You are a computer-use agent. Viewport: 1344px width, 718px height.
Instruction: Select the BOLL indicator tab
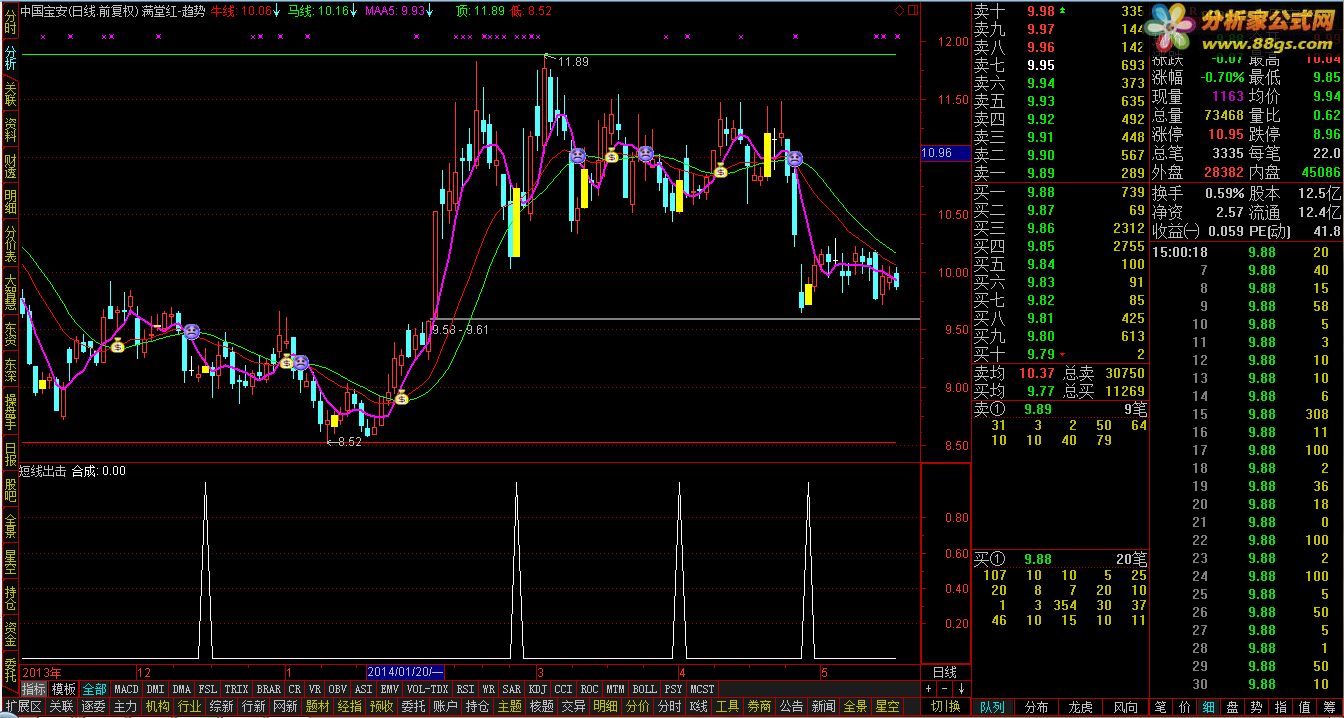tap(644, 689)
